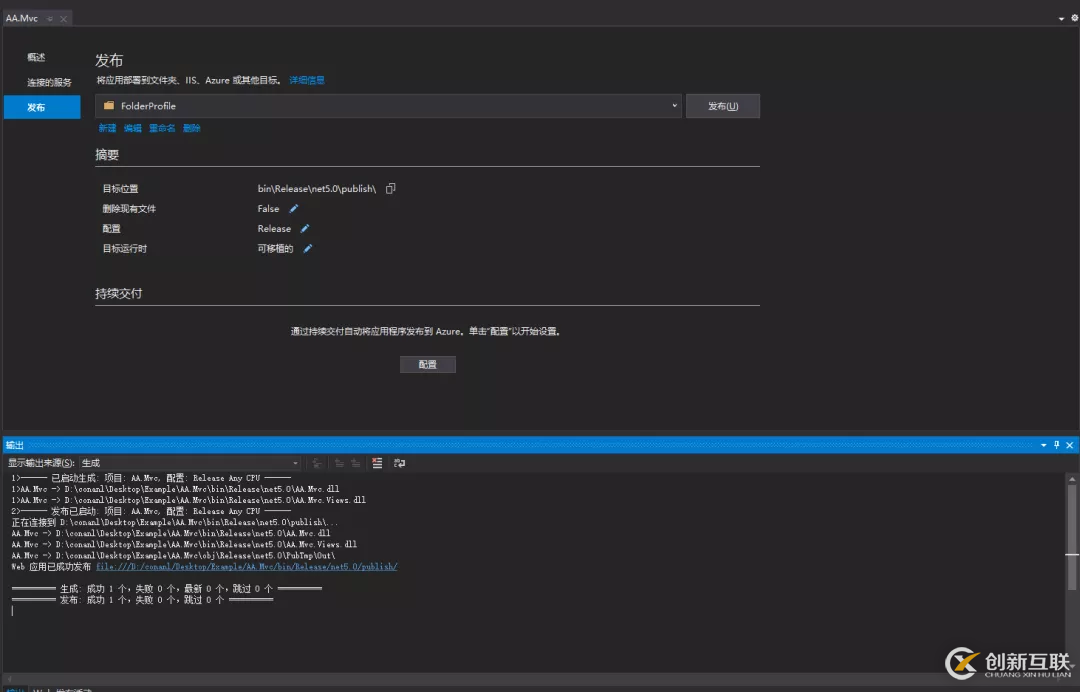
Task: Click the 'False' value text
Action: (269, 209)
